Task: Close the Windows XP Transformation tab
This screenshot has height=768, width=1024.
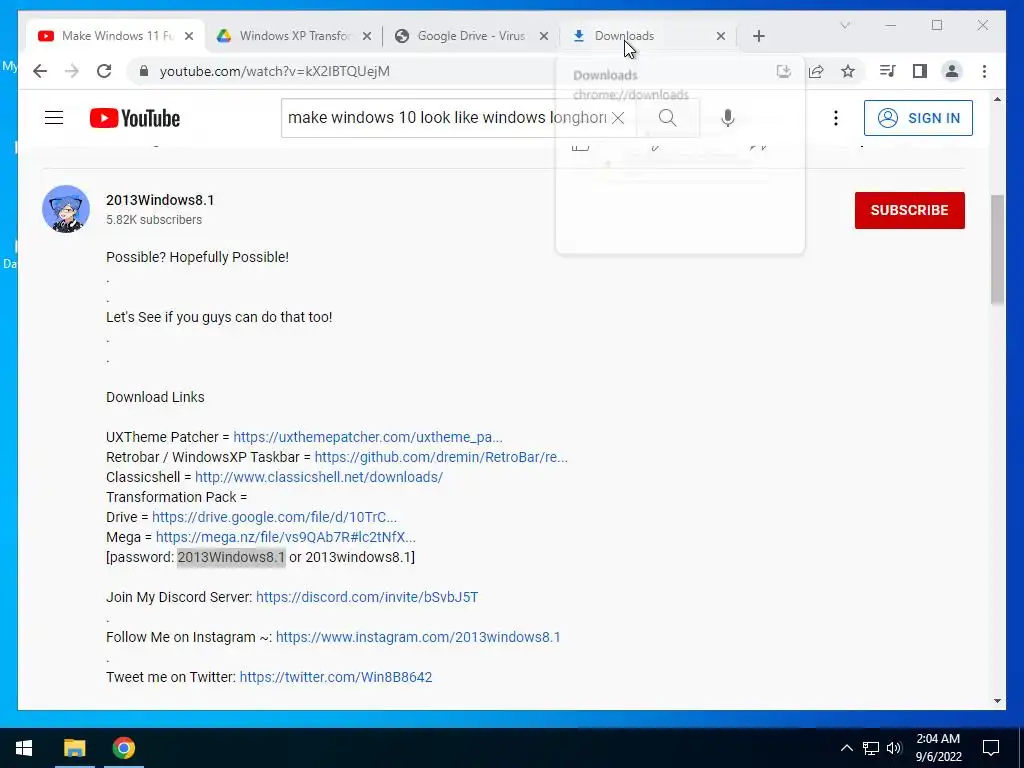Action: tap(367, 36)
